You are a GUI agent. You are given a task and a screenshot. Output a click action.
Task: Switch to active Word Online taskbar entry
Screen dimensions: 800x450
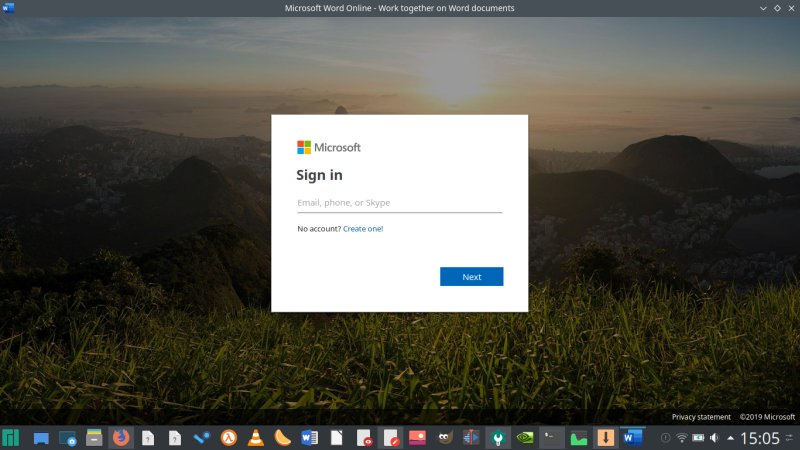coord(631,437)
